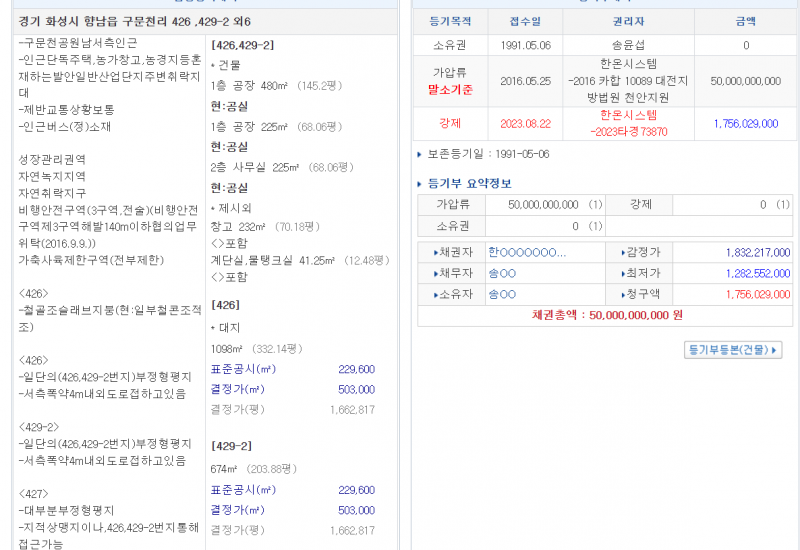This screenshot has width=800, height=550.
Task: Click the arrow bullet beside 보존등기일
Action: pos(420,155)
